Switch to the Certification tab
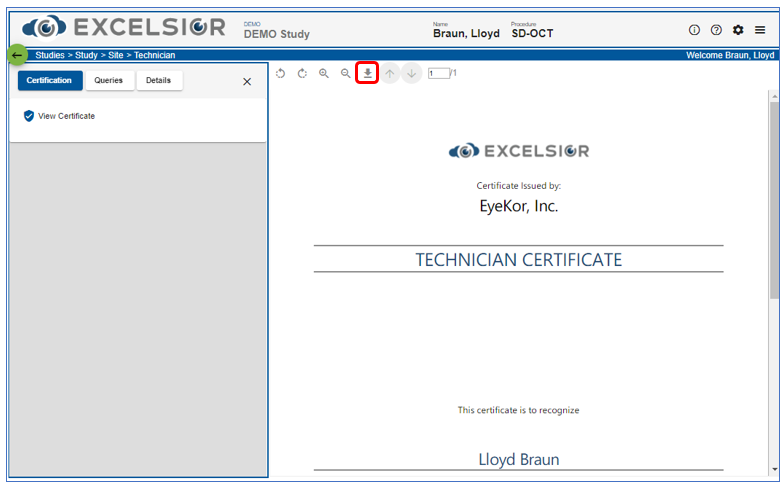 pos(50,80)
